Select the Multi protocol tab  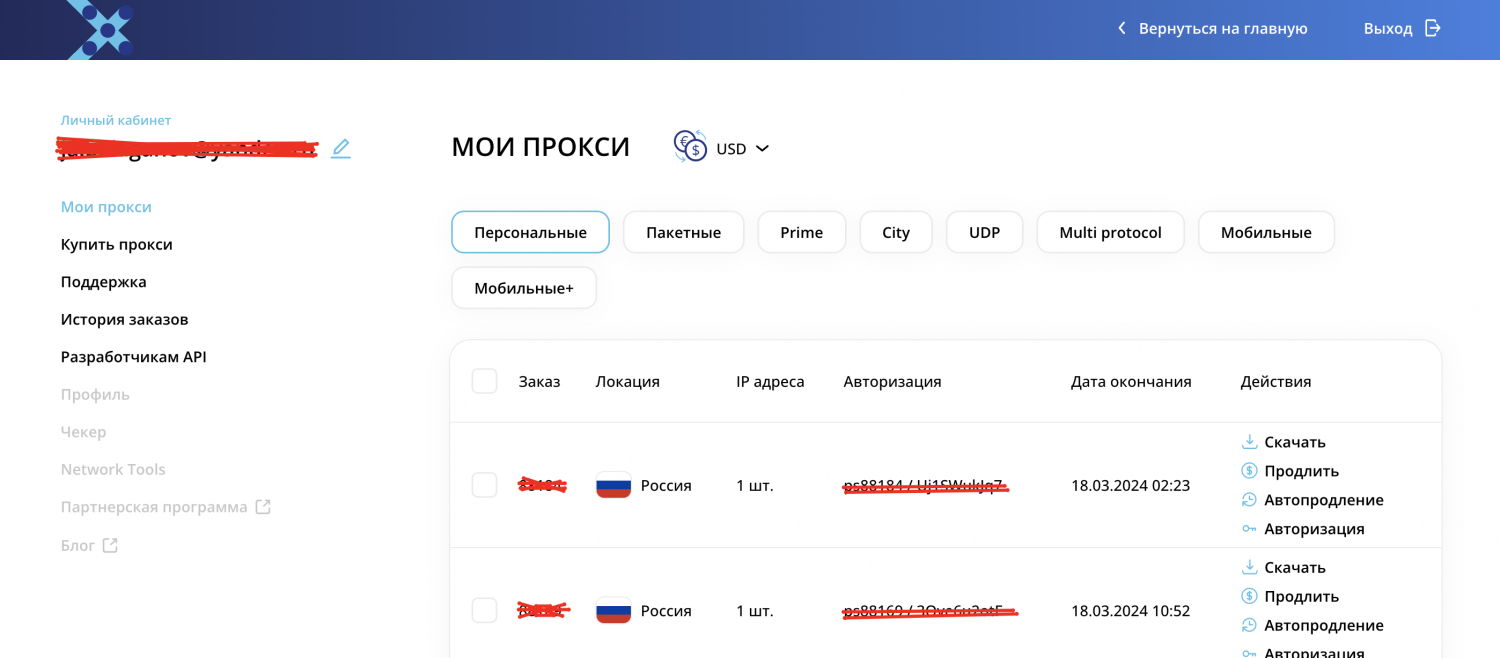pyautogui.click(x=1110, y=232)
